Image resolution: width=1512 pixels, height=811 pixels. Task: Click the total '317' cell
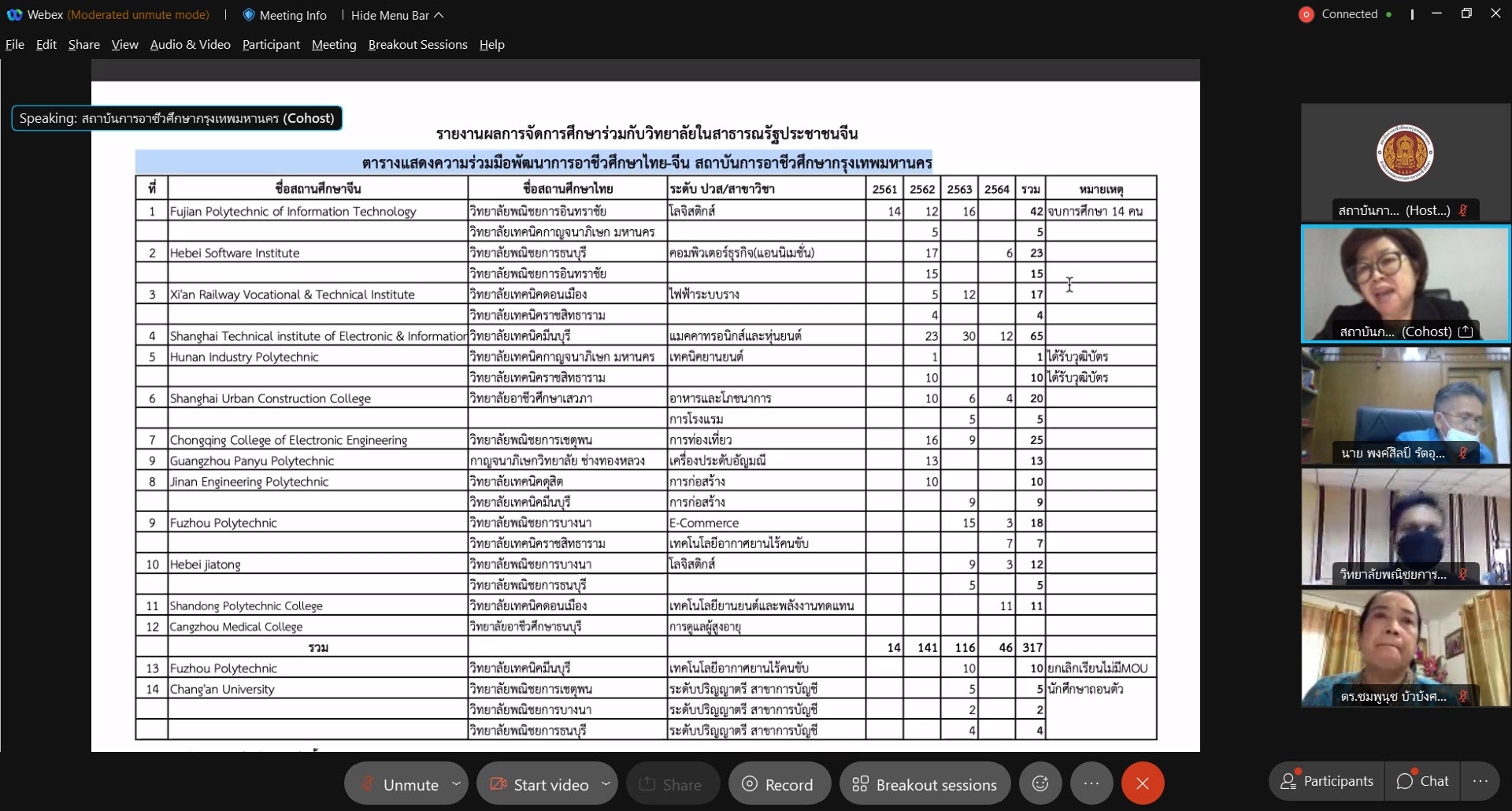(1032, 647)
